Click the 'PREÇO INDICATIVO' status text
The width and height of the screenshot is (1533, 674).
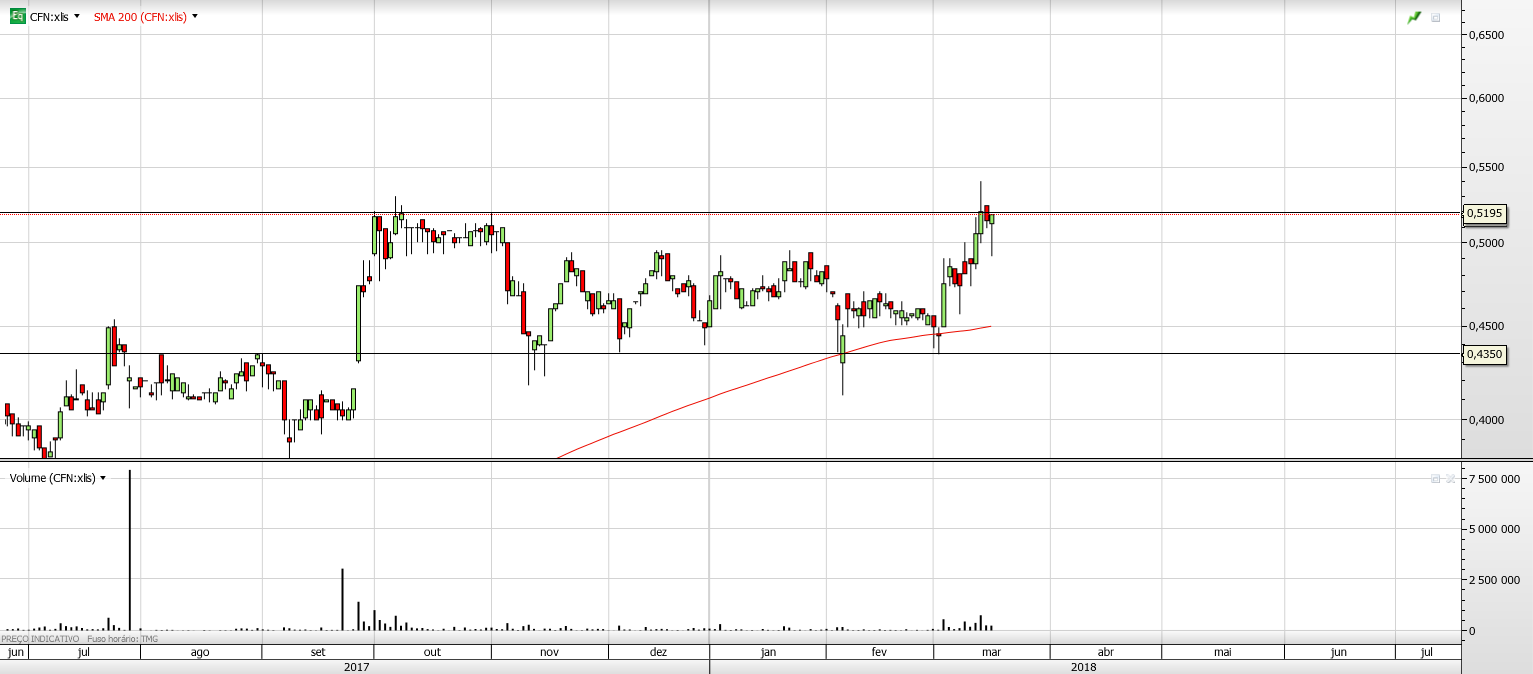tap(40, 638)
